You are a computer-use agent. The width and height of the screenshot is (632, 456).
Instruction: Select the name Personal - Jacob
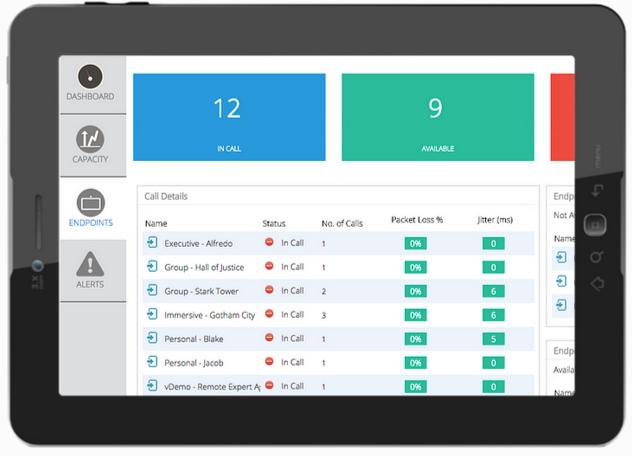(x=194, y=363)
